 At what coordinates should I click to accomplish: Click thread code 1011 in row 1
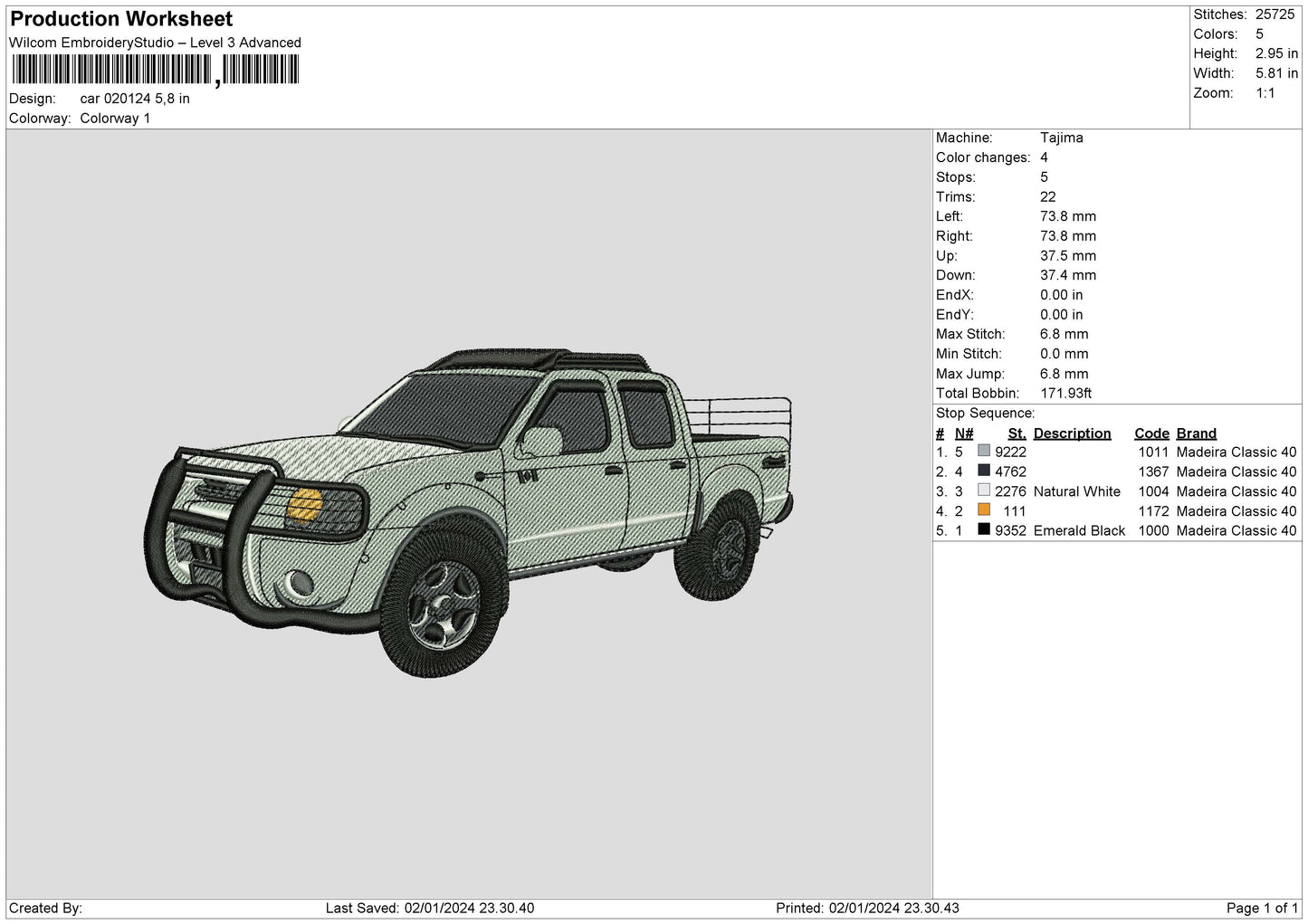click(1153, 452)
